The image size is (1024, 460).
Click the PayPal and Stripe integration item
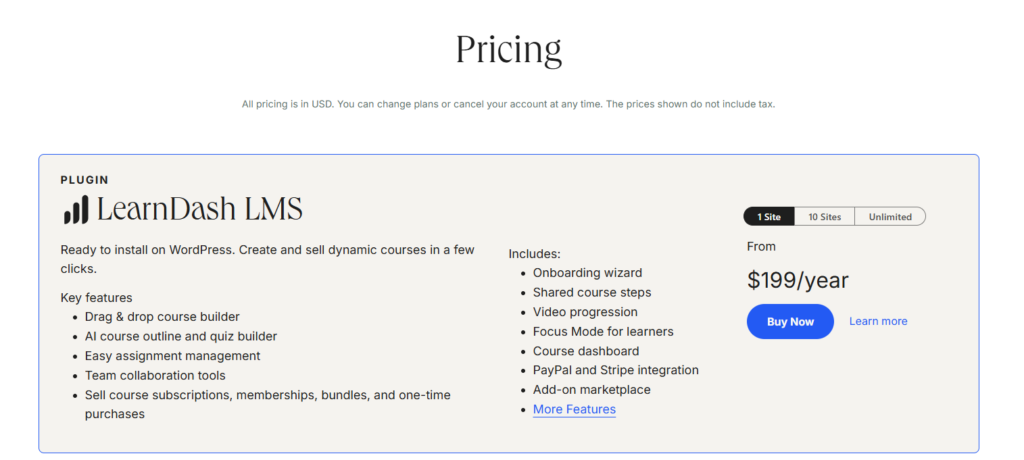(616, 370)
